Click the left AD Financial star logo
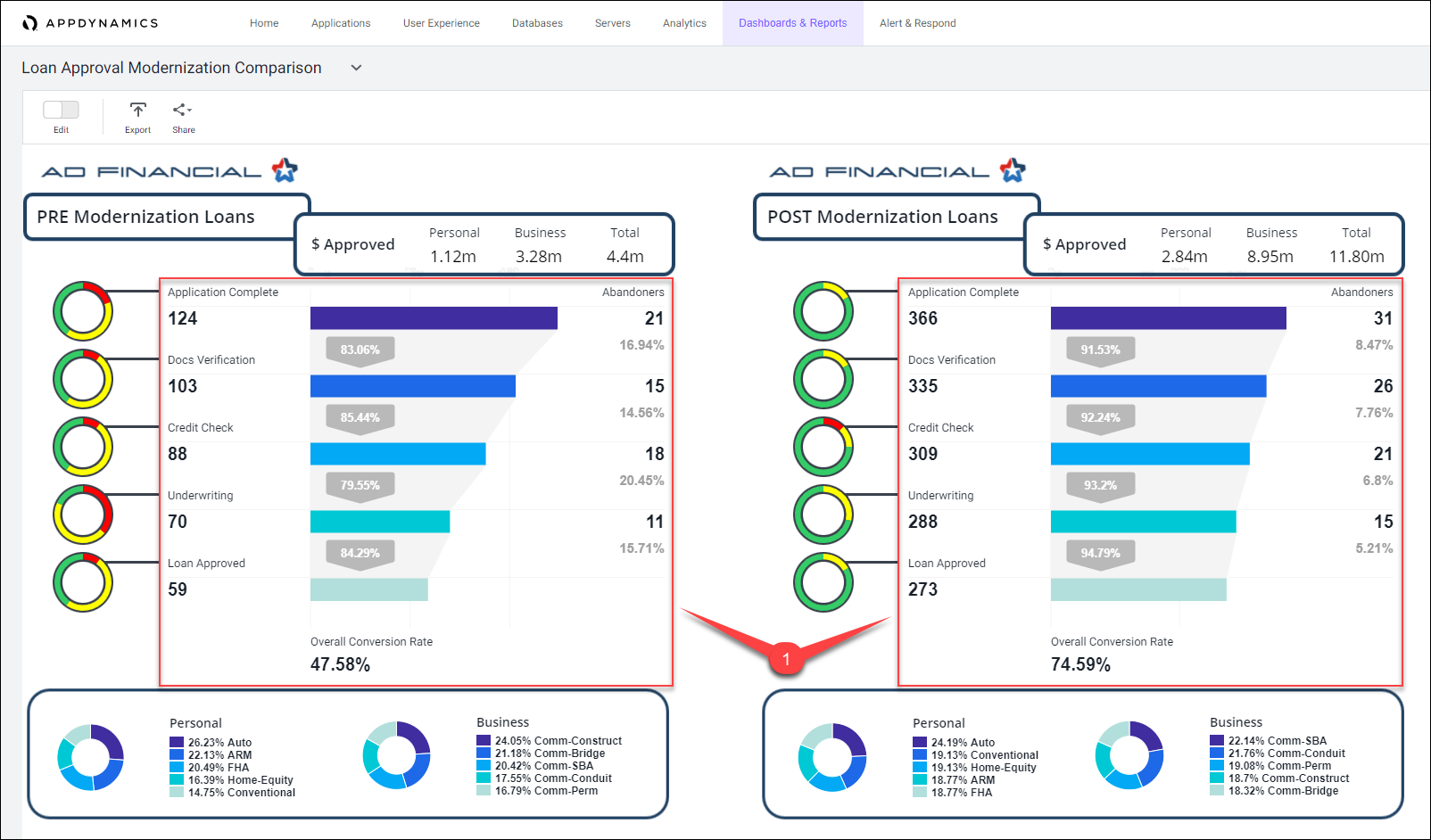The width and height of the screenshot is (1431, 840). click(x=285, y=169)
